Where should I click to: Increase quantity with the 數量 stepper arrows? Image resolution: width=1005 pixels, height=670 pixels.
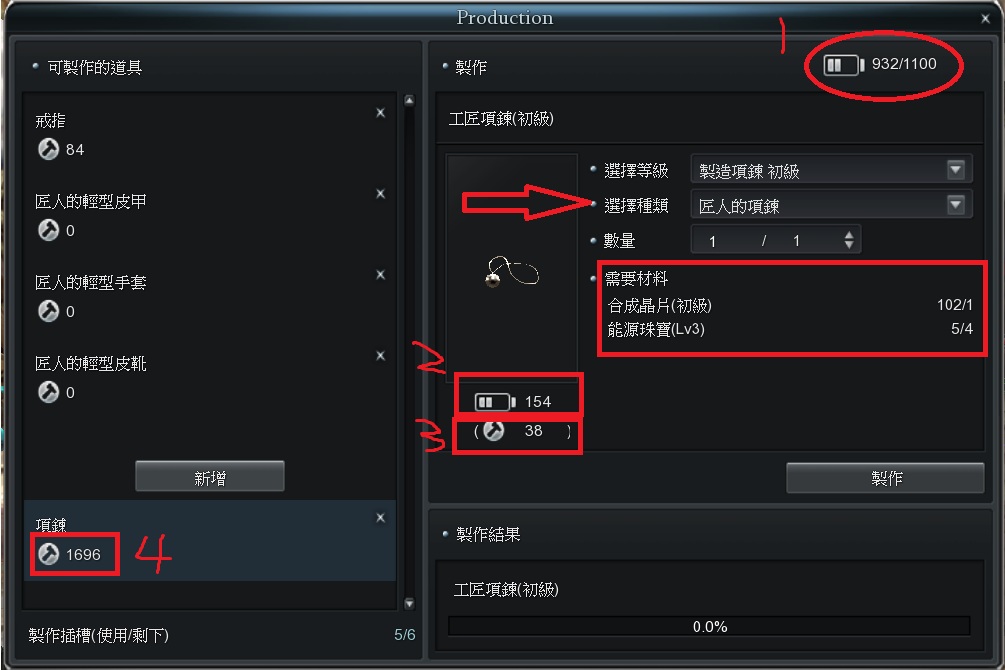(849, 235)
